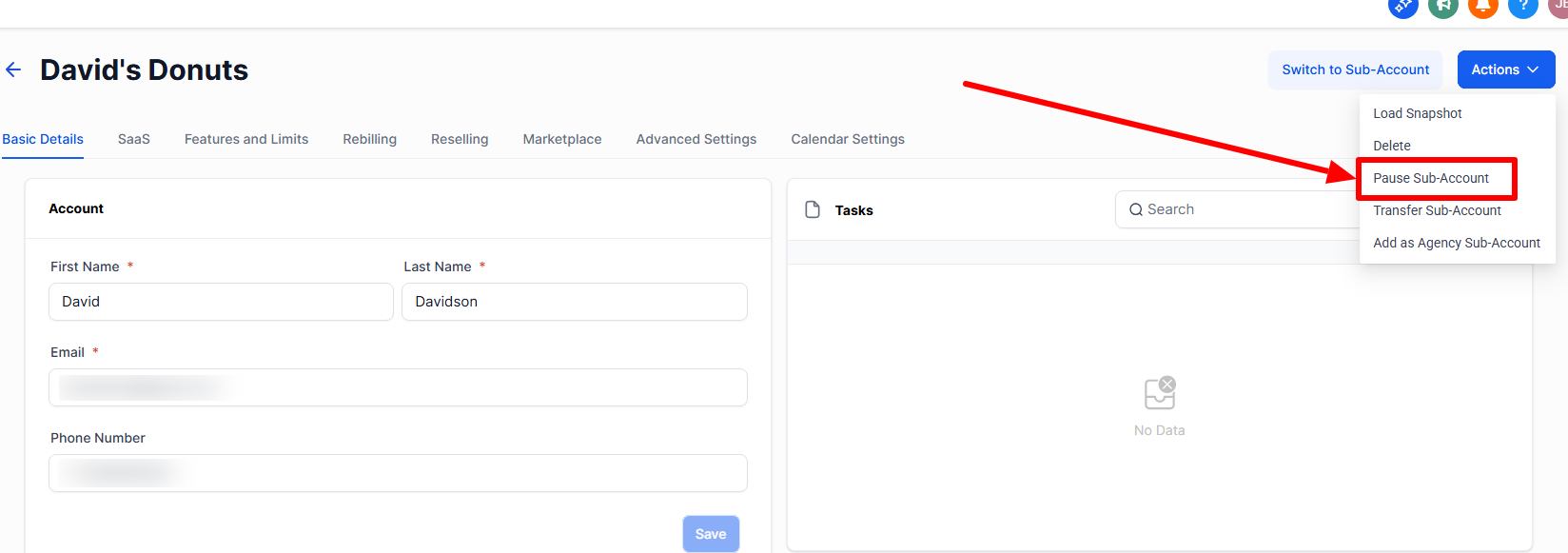
Task: Open the green megaphone announcements icon
Action: [x=1443, y=7]
